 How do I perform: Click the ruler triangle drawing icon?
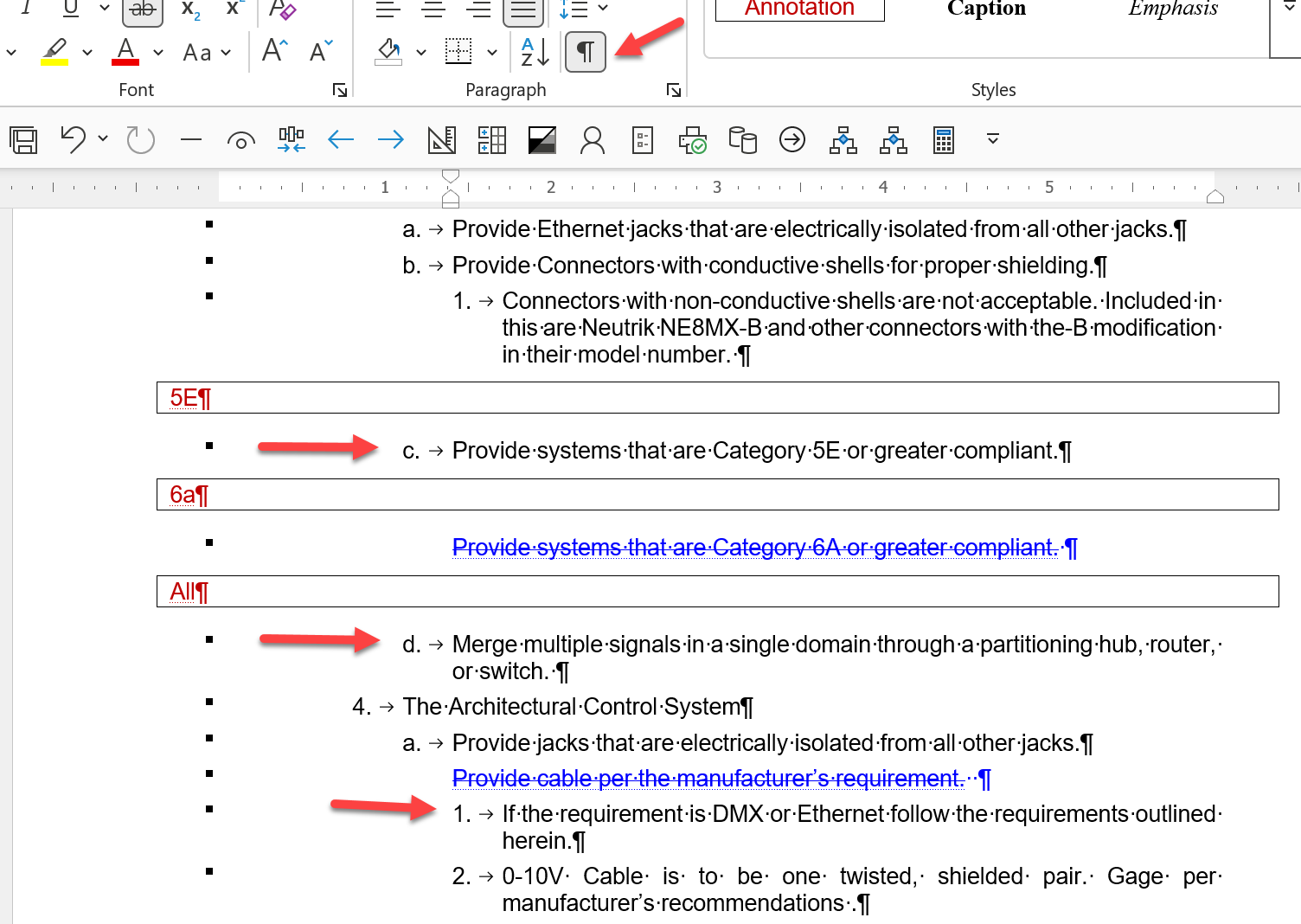pyautogui.click(x=442, y=139)
